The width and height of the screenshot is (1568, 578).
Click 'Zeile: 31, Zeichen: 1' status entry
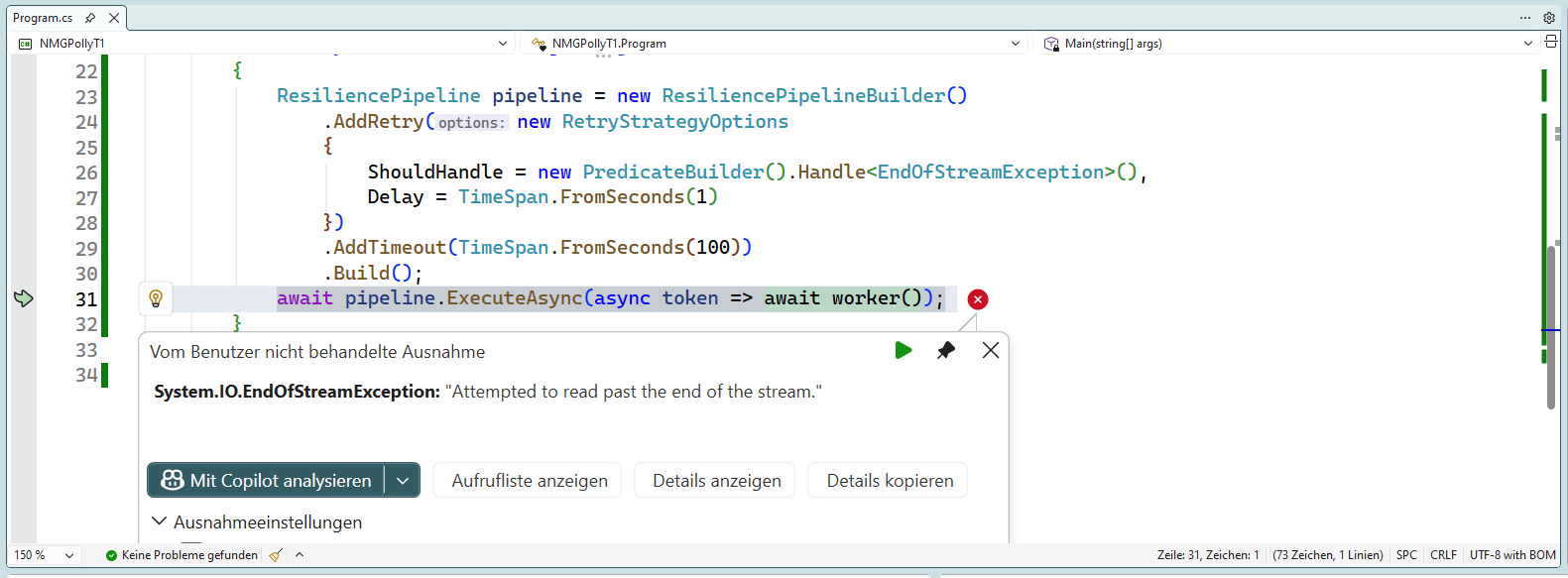[x=1208, y=555]
